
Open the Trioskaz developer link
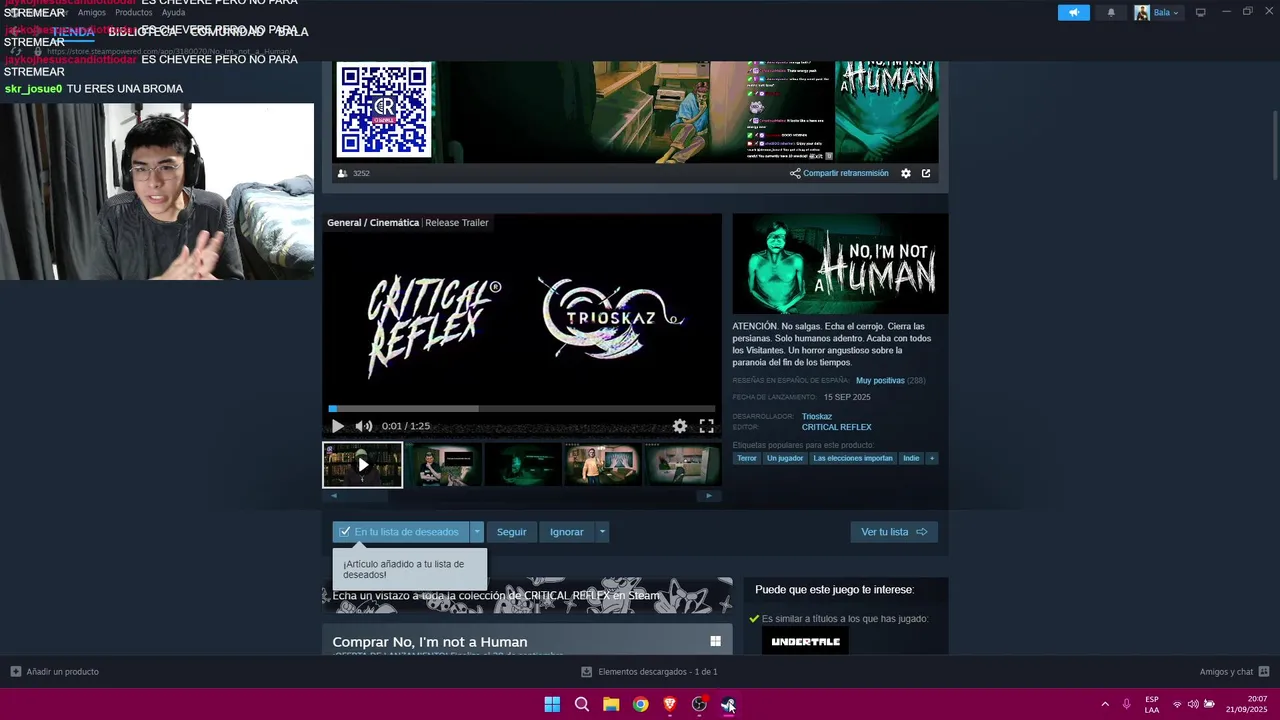[817, 417]
